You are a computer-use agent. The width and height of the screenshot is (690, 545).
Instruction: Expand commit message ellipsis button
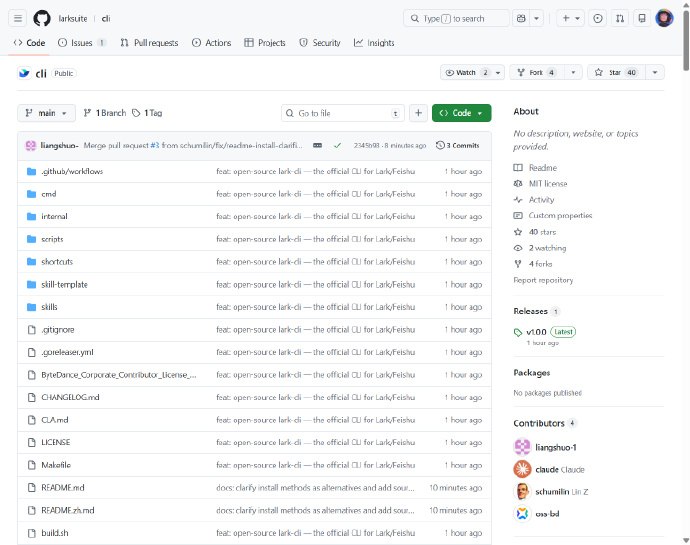tap(317, 145)
